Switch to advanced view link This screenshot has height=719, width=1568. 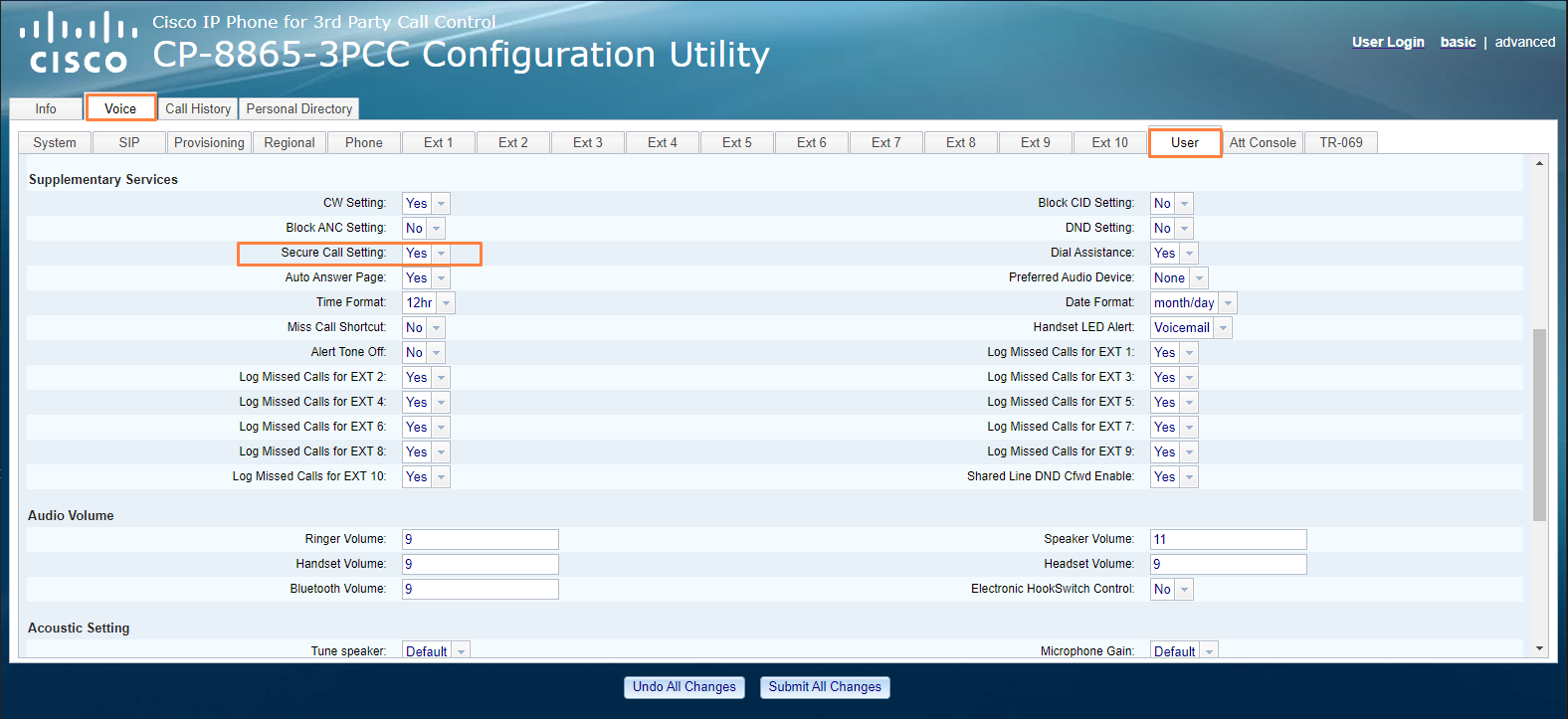1524,42
